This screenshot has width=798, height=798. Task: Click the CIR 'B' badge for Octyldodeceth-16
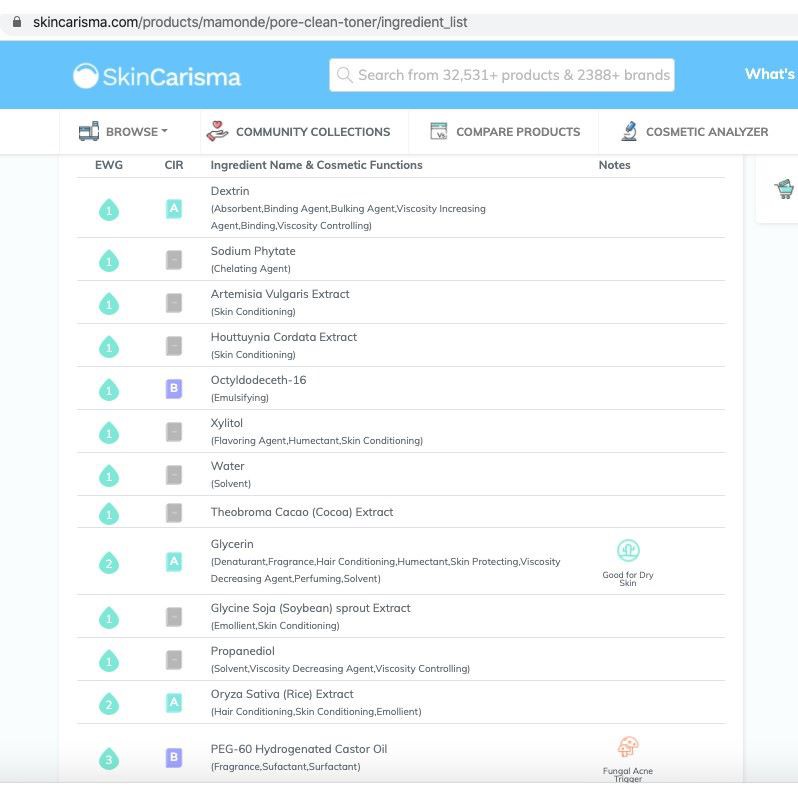pos(174,390)
